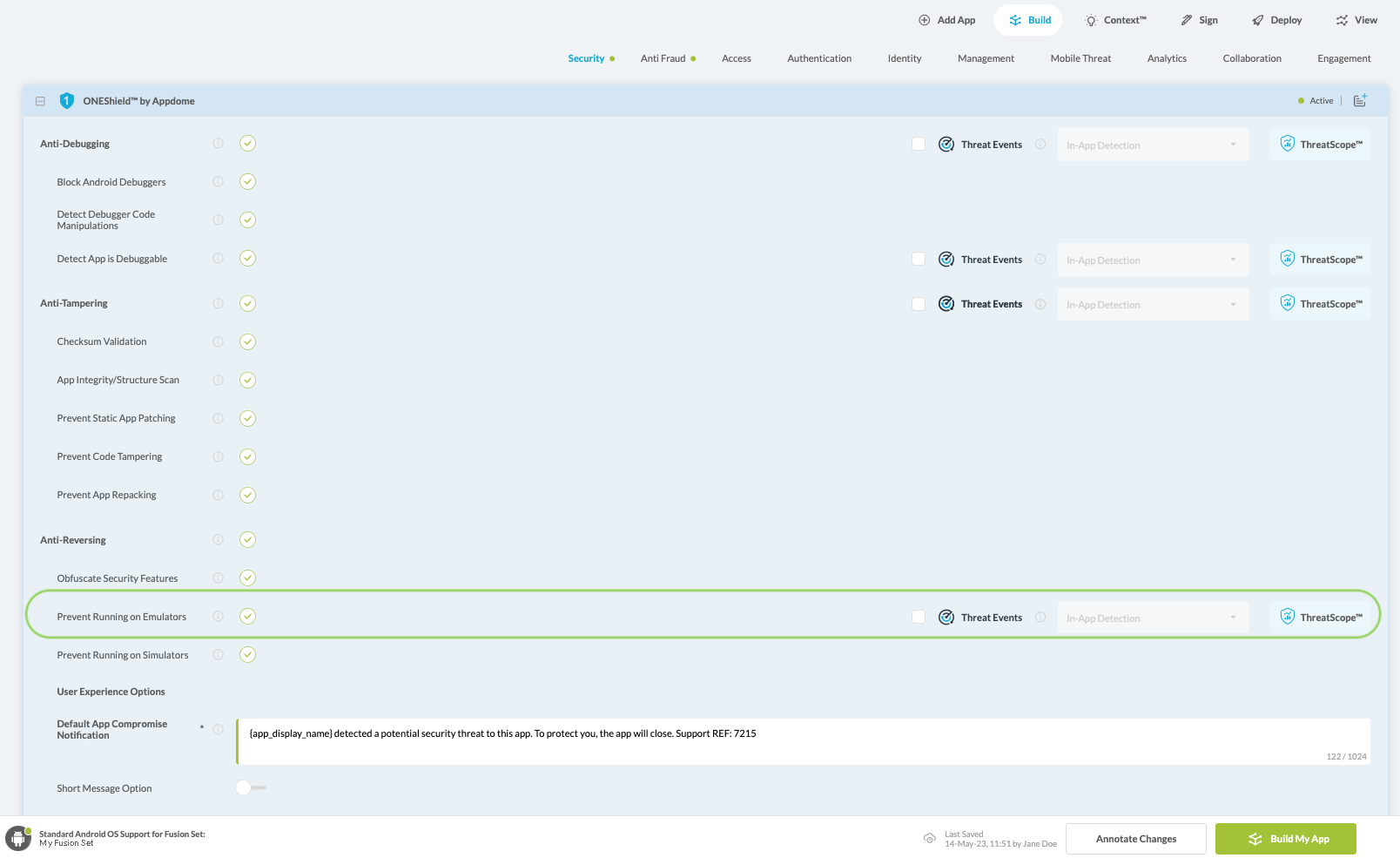Click the Build My App button
Image resolution: width=1400 pixels, height=858 pixels.
[1285, 839]
